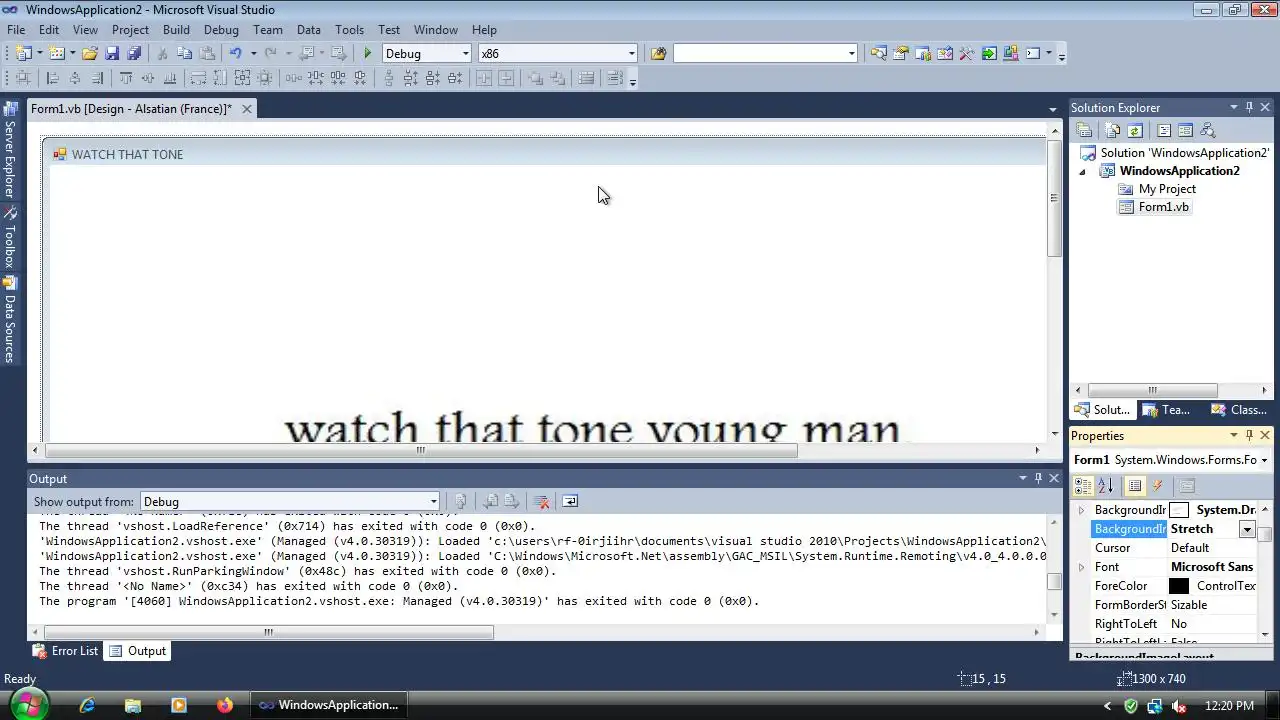Save Form1.vb using the floppy disk icon
Screen dimensions: 1280x720
tap(112, 53)
